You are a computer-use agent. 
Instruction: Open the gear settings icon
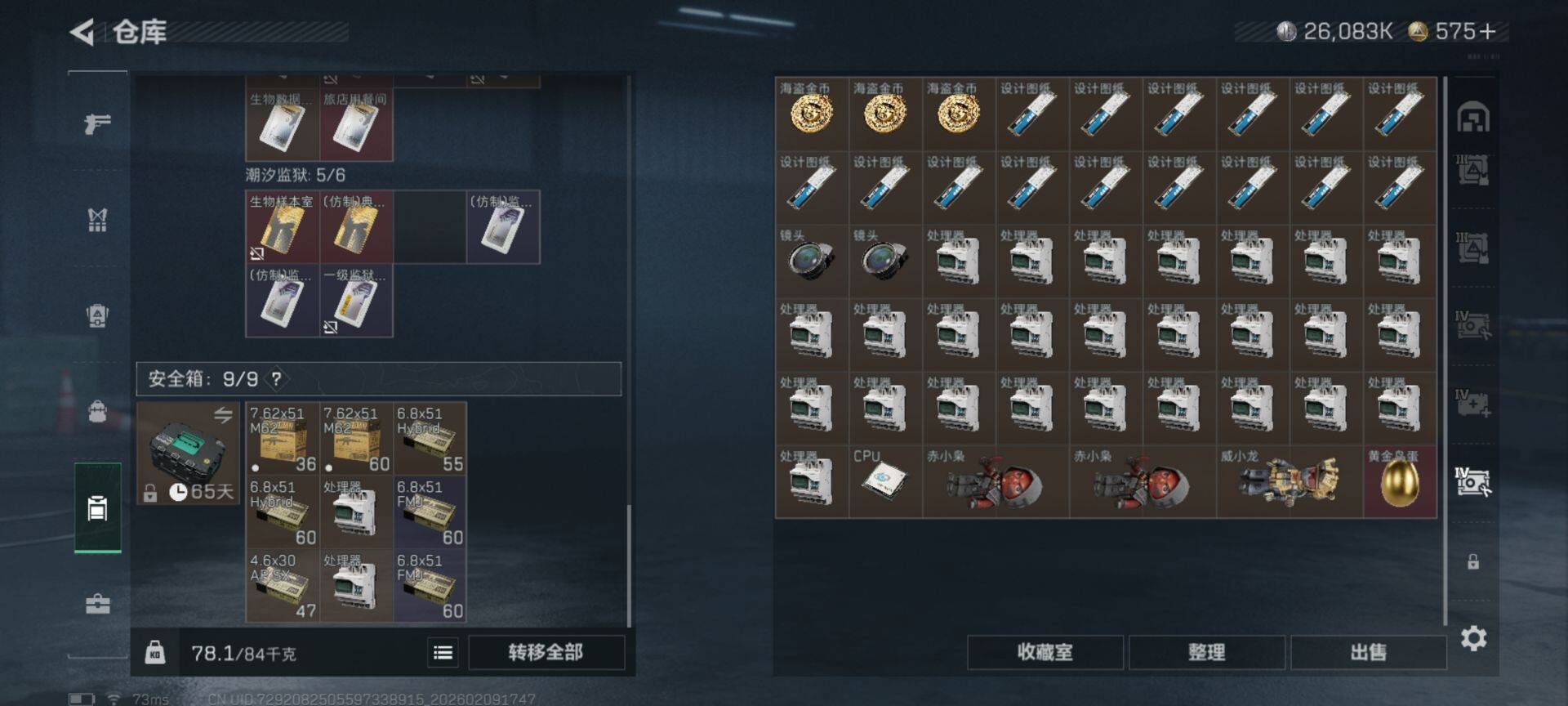point(1473,638)
